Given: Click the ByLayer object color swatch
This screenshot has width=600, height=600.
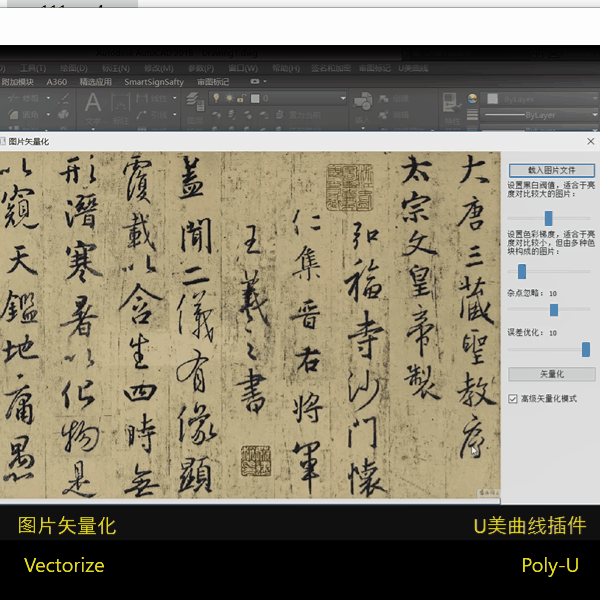Looking at the screenshot, I should pyautogui.click(x=492, y=99).
